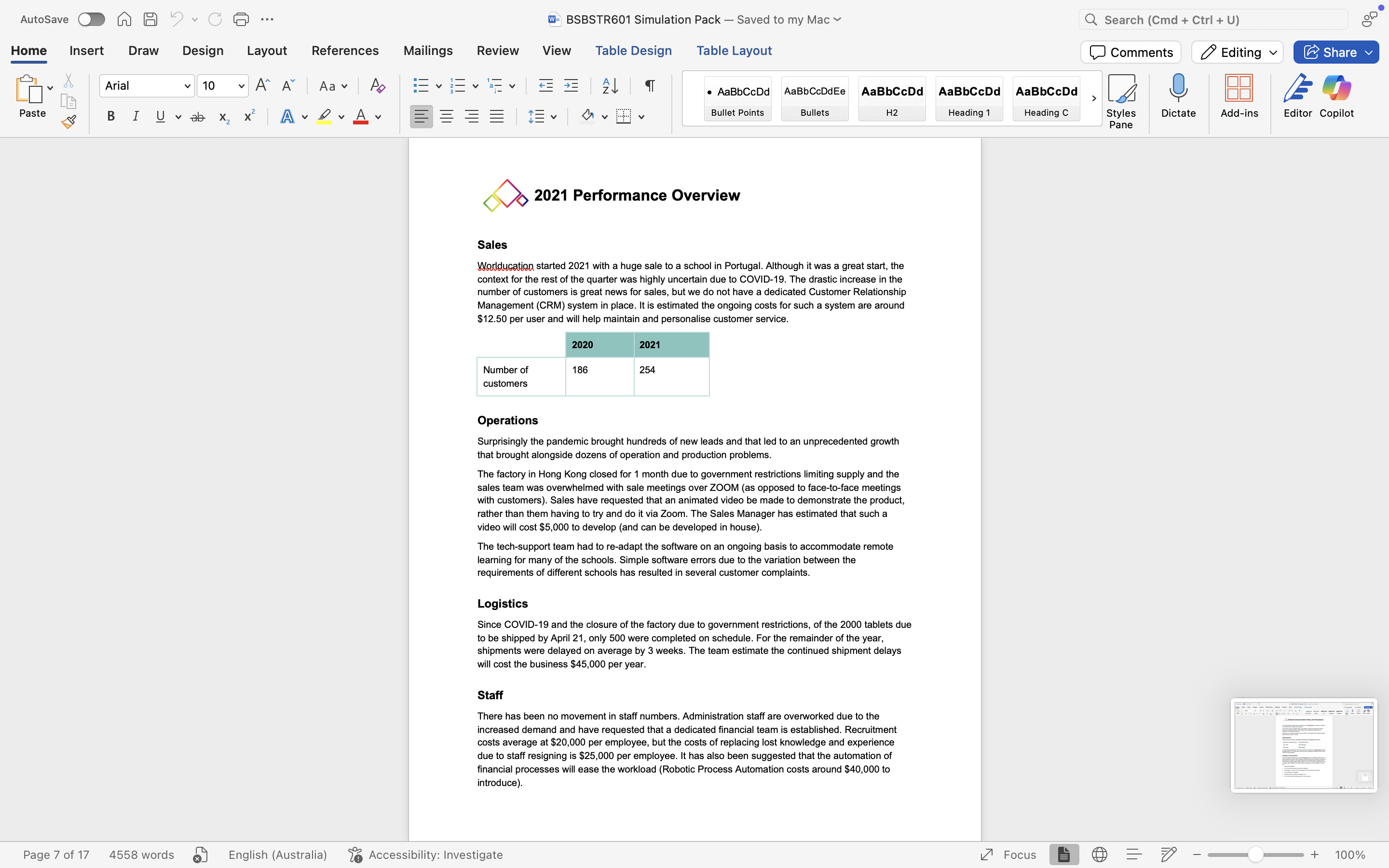Click the zoom slider handle
This screenshot has width=1389, height=868.
1255,854
